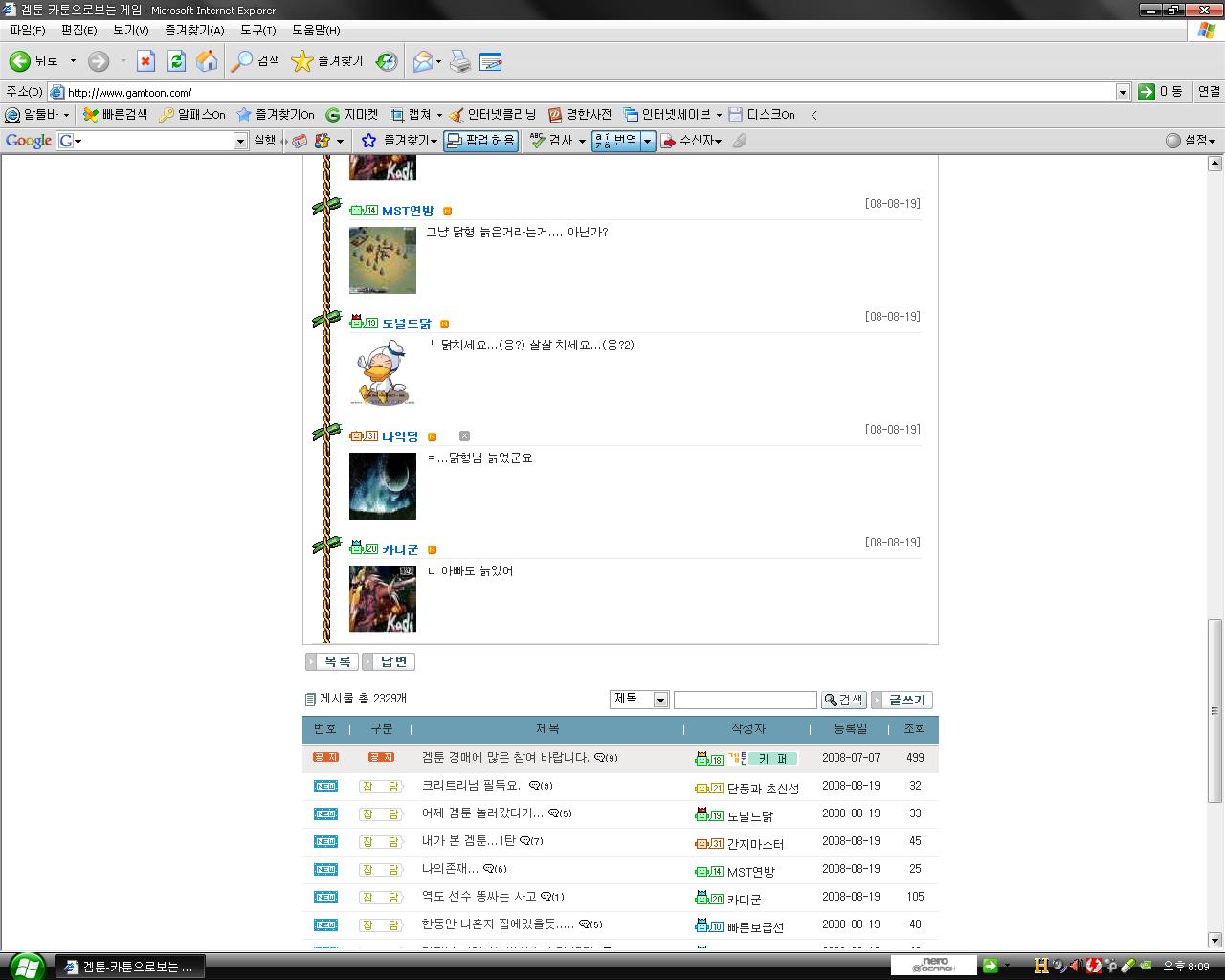
Task: Open the Mail icon in toolbar
Action: coord(422,61)
